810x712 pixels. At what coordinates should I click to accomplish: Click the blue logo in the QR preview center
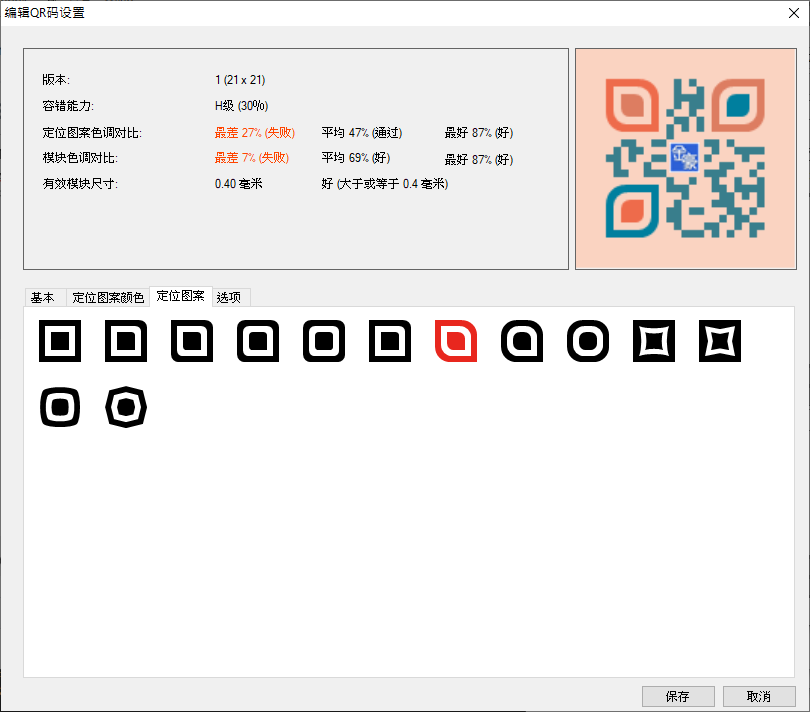[684, 158]
